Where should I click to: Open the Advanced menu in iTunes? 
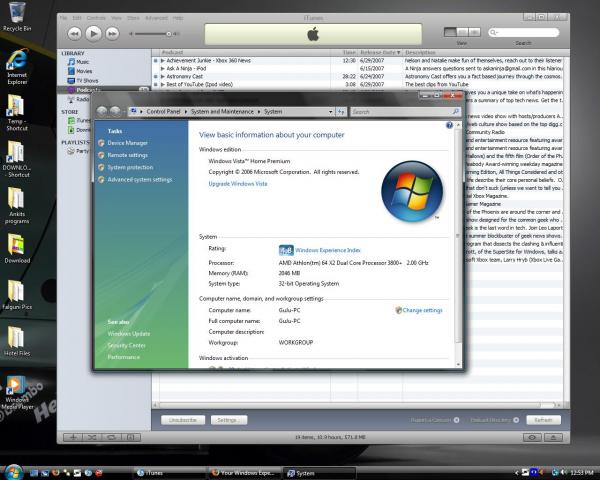pyautogui.click(x=156, y=18)
